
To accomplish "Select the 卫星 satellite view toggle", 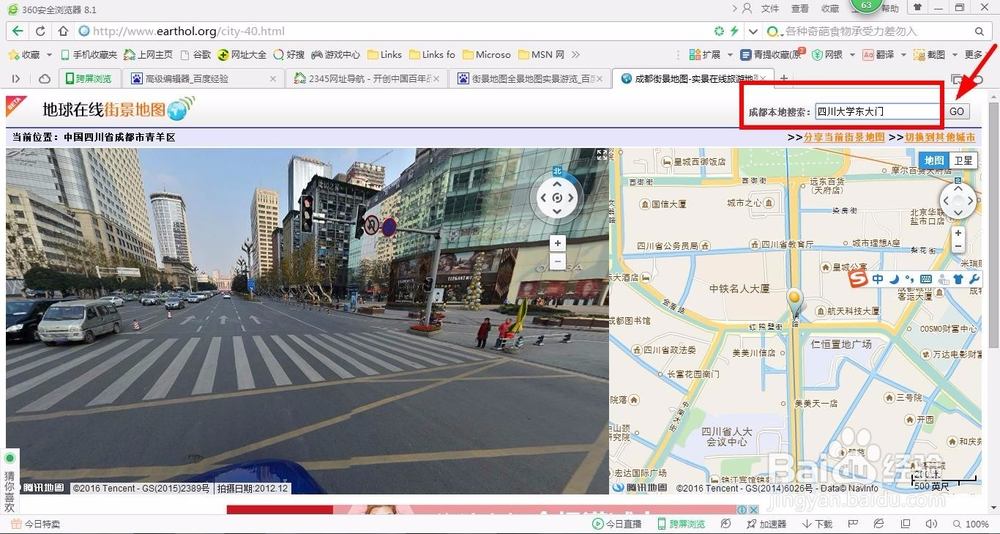I will 962,160.
